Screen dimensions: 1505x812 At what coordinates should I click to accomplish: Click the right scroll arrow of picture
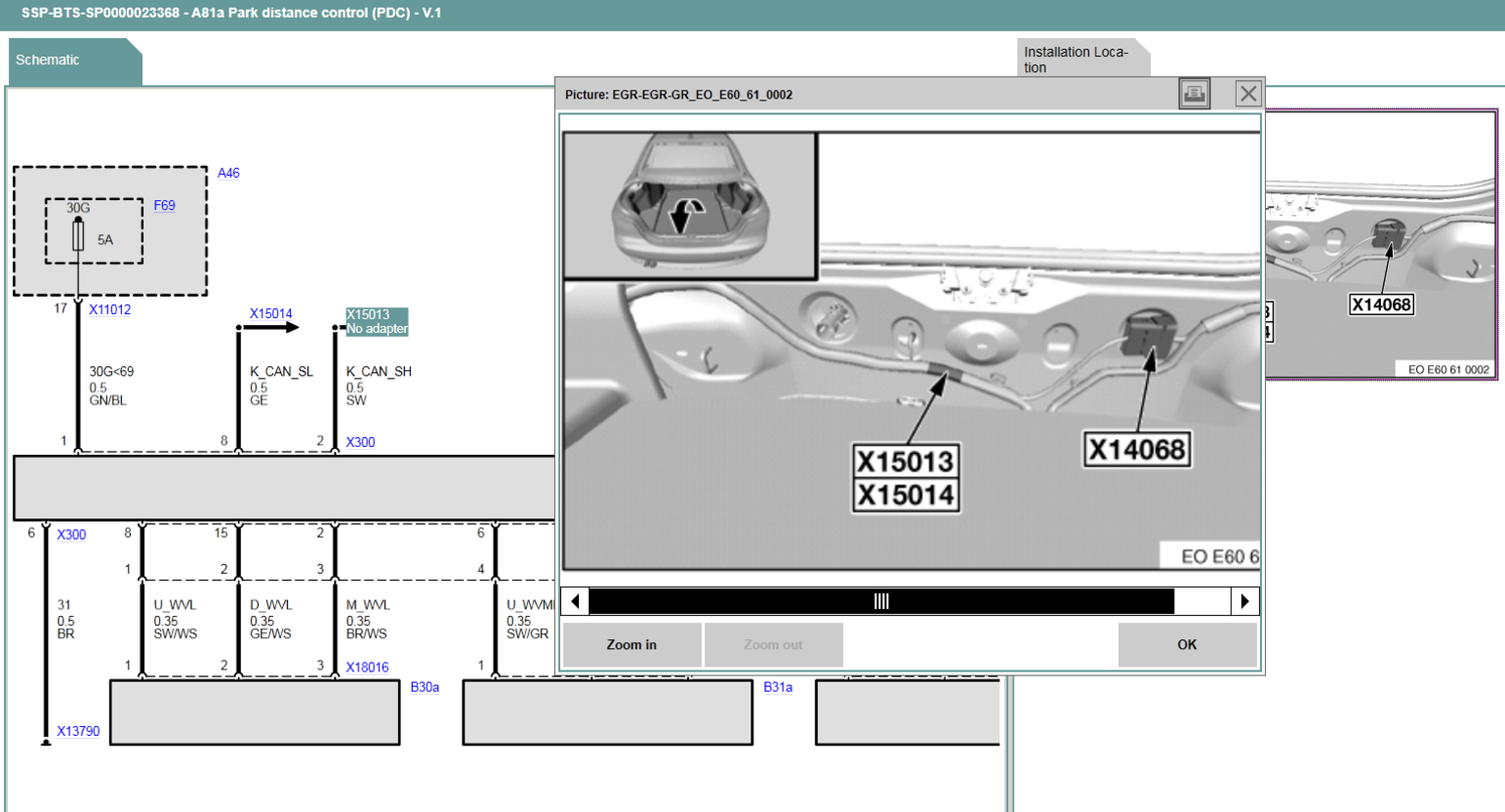[1244, 601]
